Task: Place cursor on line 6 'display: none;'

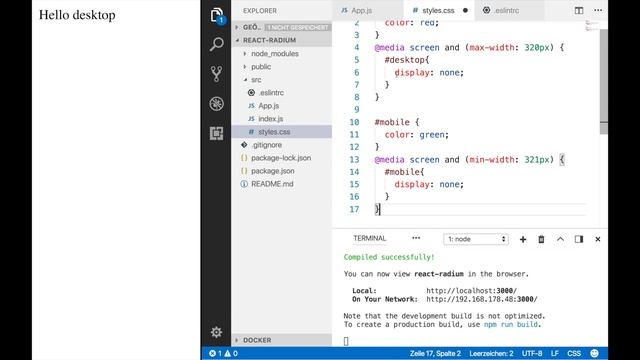Action: click(x=429, y=73)
